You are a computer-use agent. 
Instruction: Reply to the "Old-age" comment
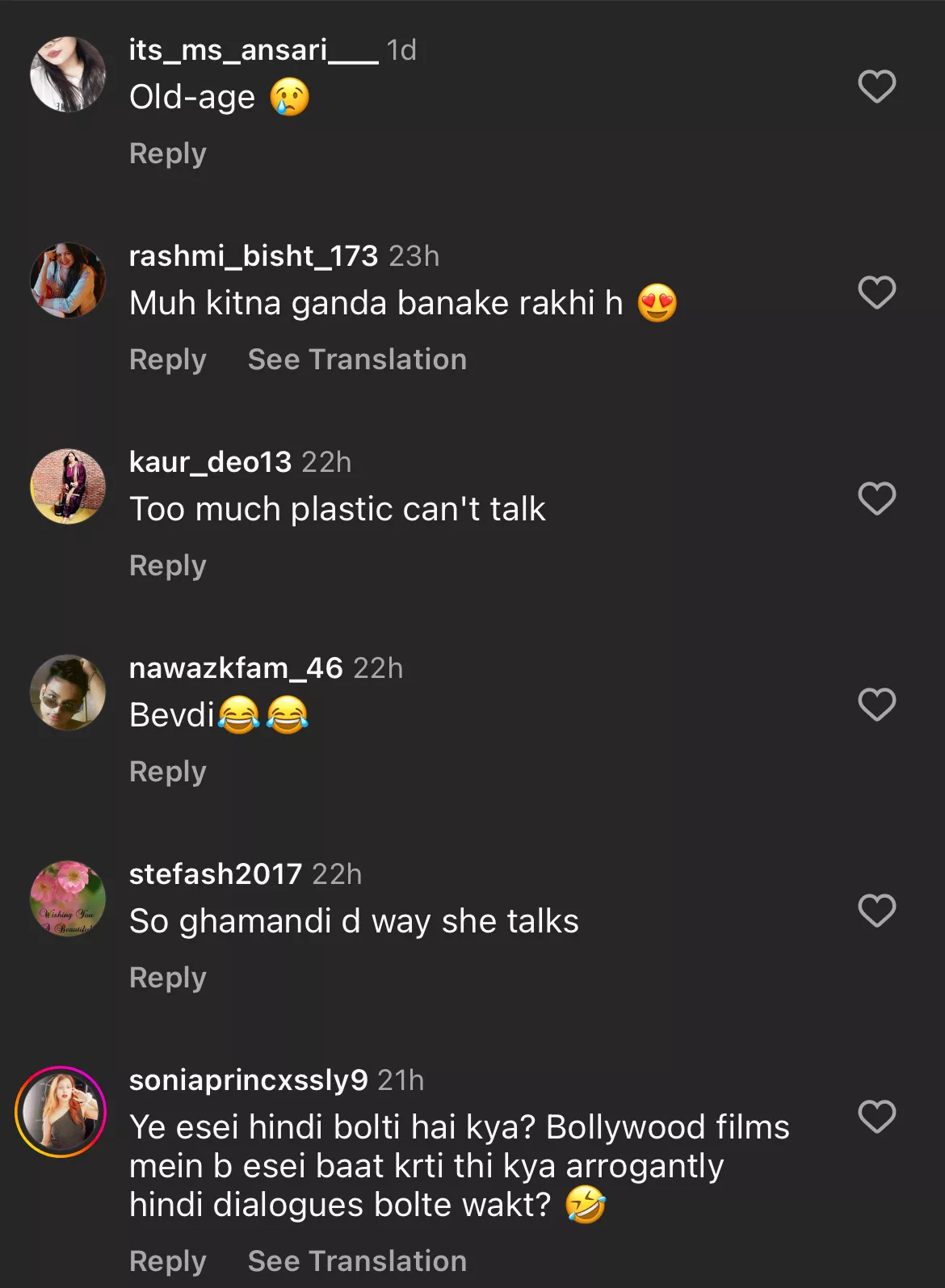click(x=168, y=154)
